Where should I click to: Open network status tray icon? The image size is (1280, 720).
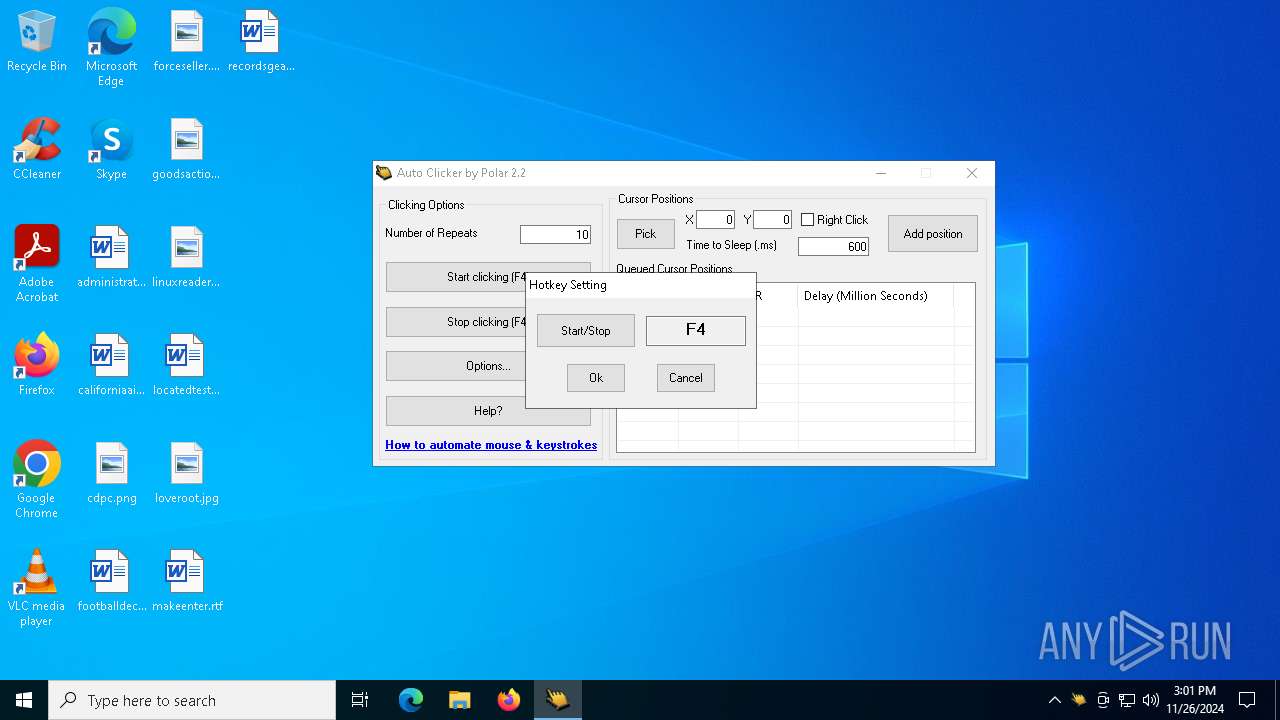pyautogui.click(x=1127, y=700)
